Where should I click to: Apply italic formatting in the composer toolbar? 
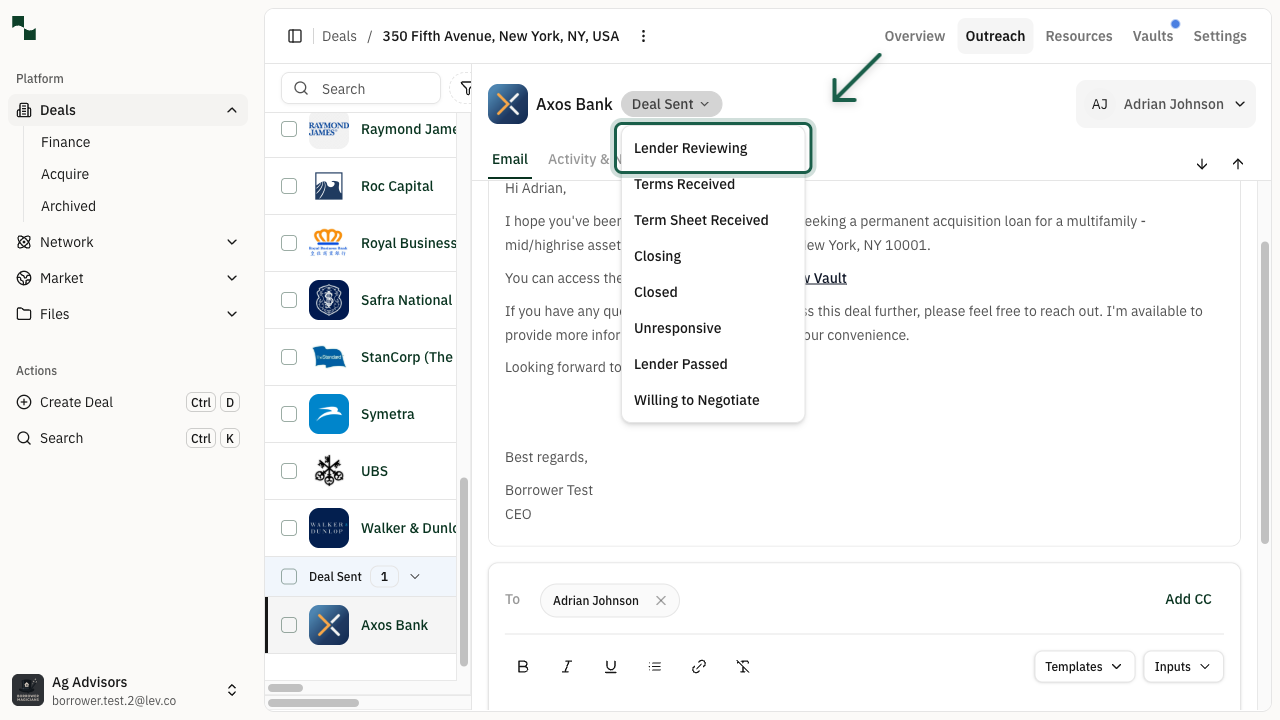click(567, 666)
